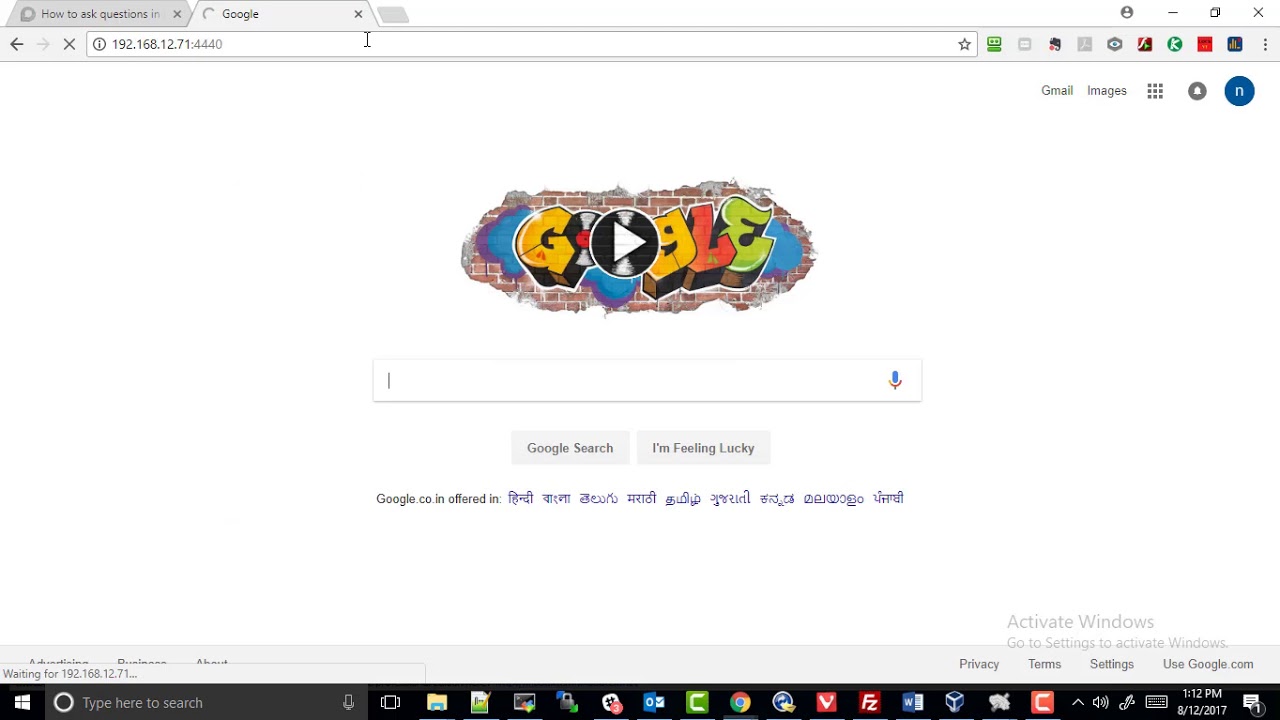Click the Google Search button
Screen dimensions: 1280x720
pyautogui.click(x=570, y=448)
